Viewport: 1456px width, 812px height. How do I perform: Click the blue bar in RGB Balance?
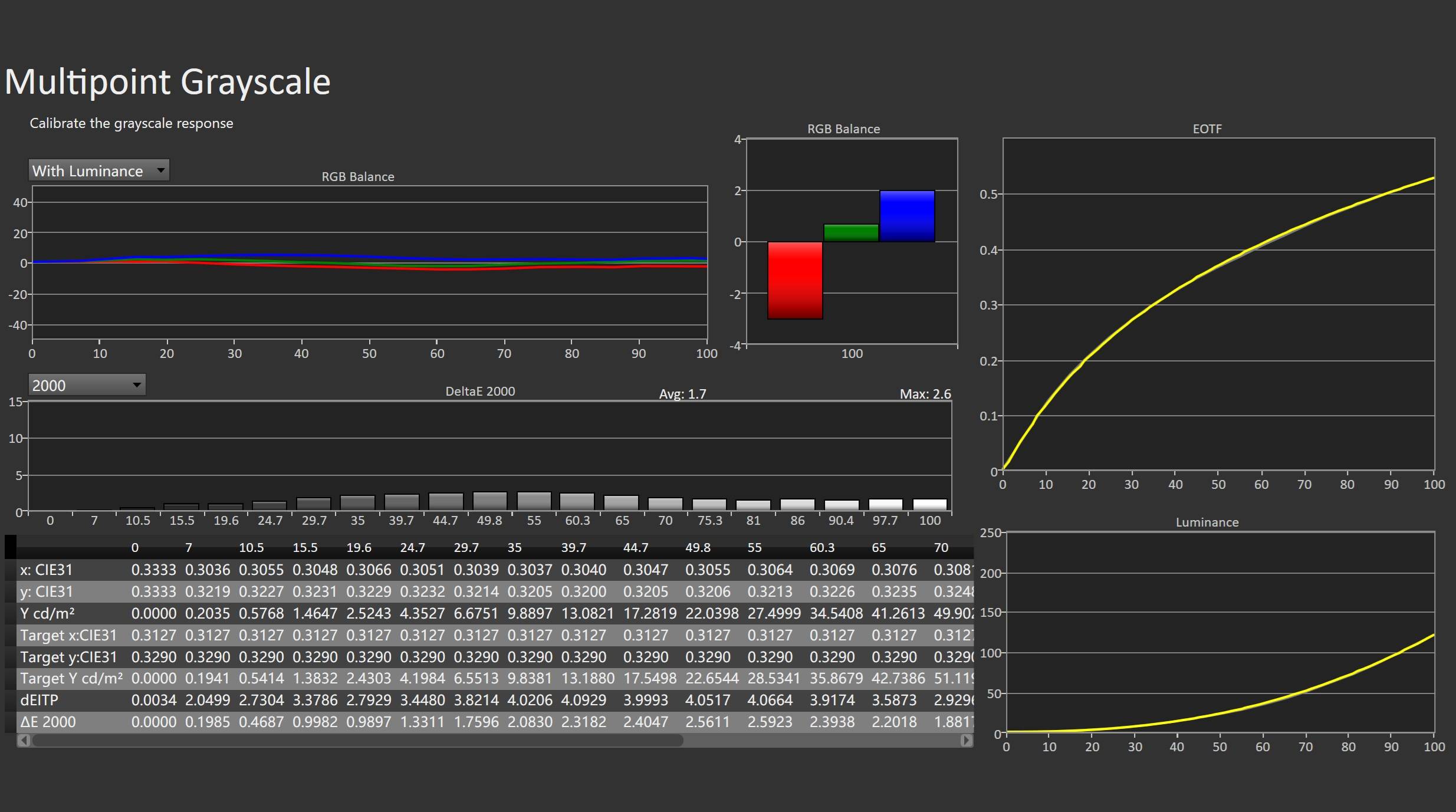coord(906,216)
